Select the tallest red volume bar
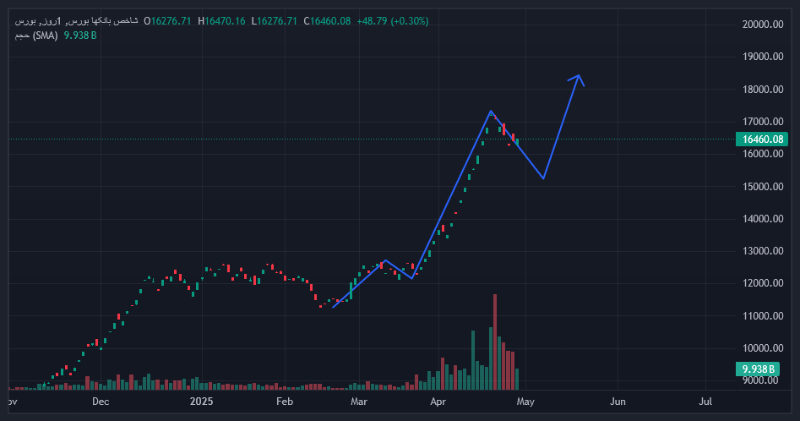Screen dimensions: 800x421 (495, 342)
